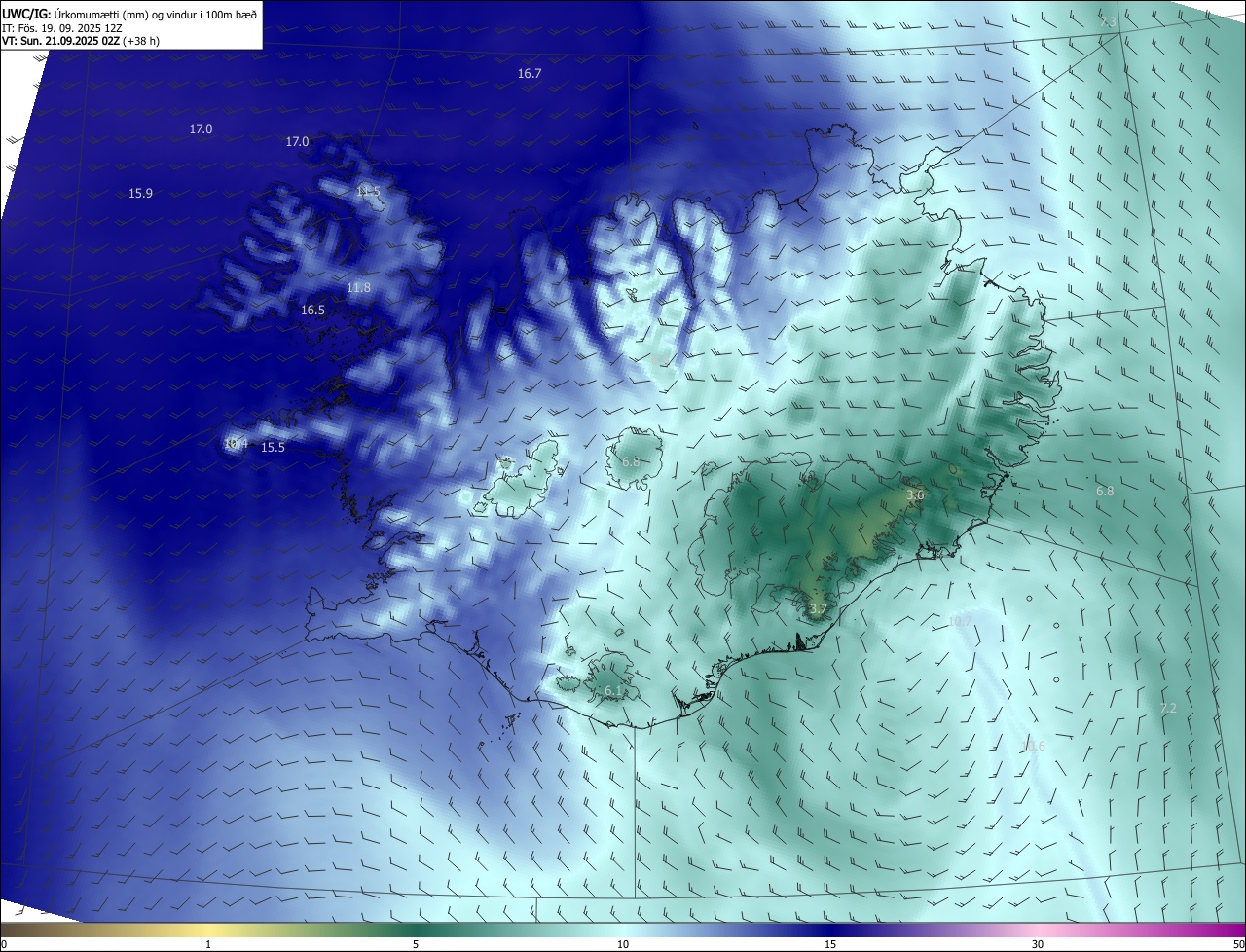Viewport: 1246px width, 952px height.
Task: Click the 15 tick on the color scale
Action: [x=830, y=945]
